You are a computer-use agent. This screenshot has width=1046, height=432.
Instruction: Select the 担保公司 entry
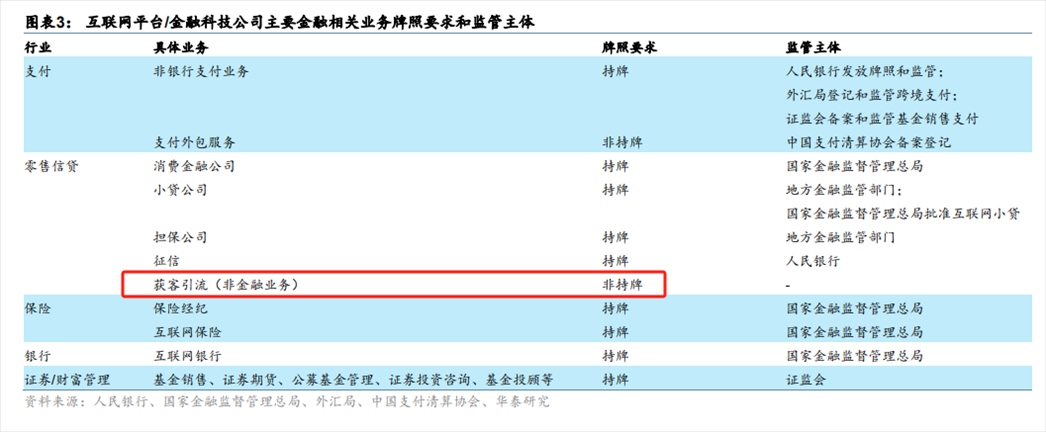coord(180,237)
